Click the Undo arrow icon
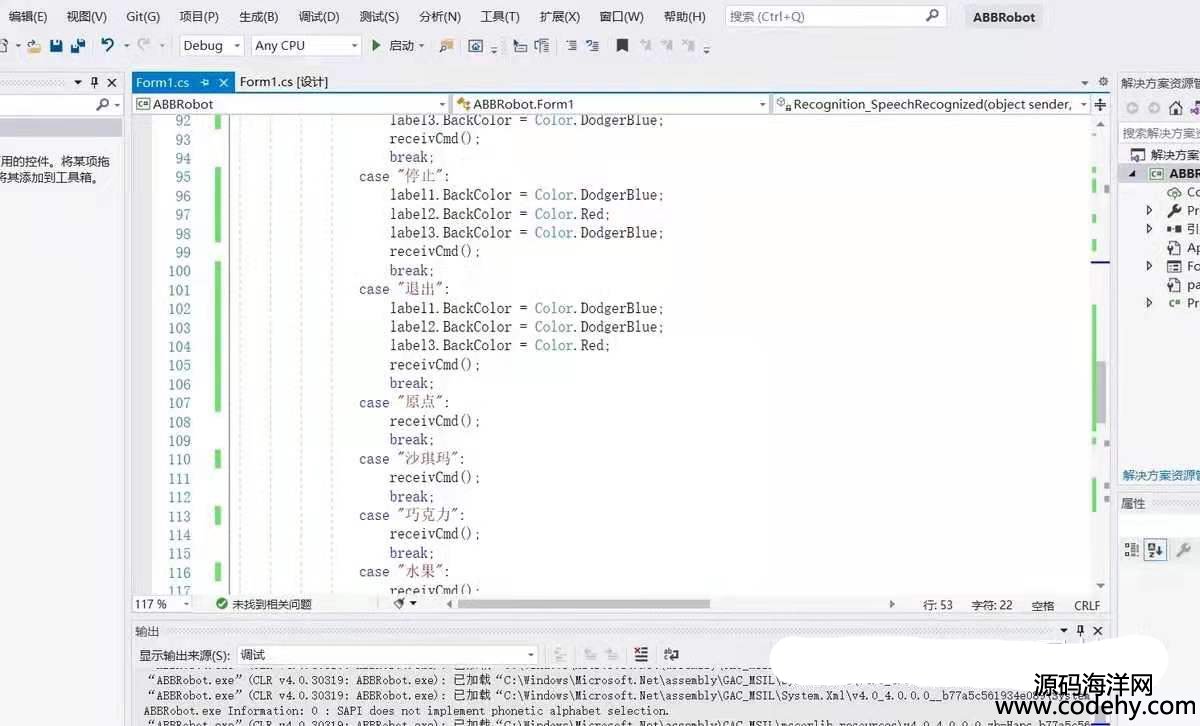The height and width of the screenshot is (726, 1200). 107,45
